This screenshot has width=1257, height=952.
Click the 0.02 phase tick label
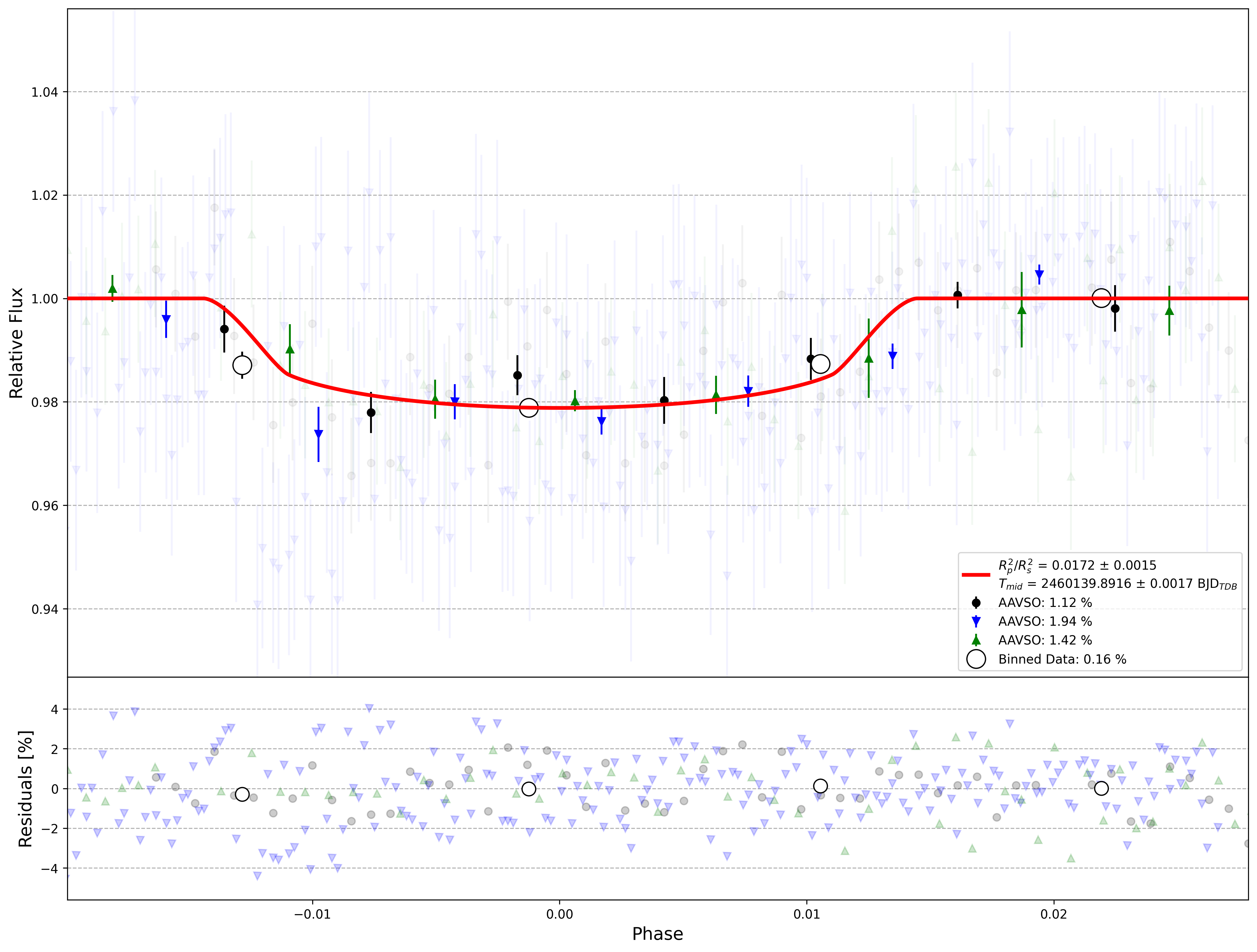[1054, 914]
